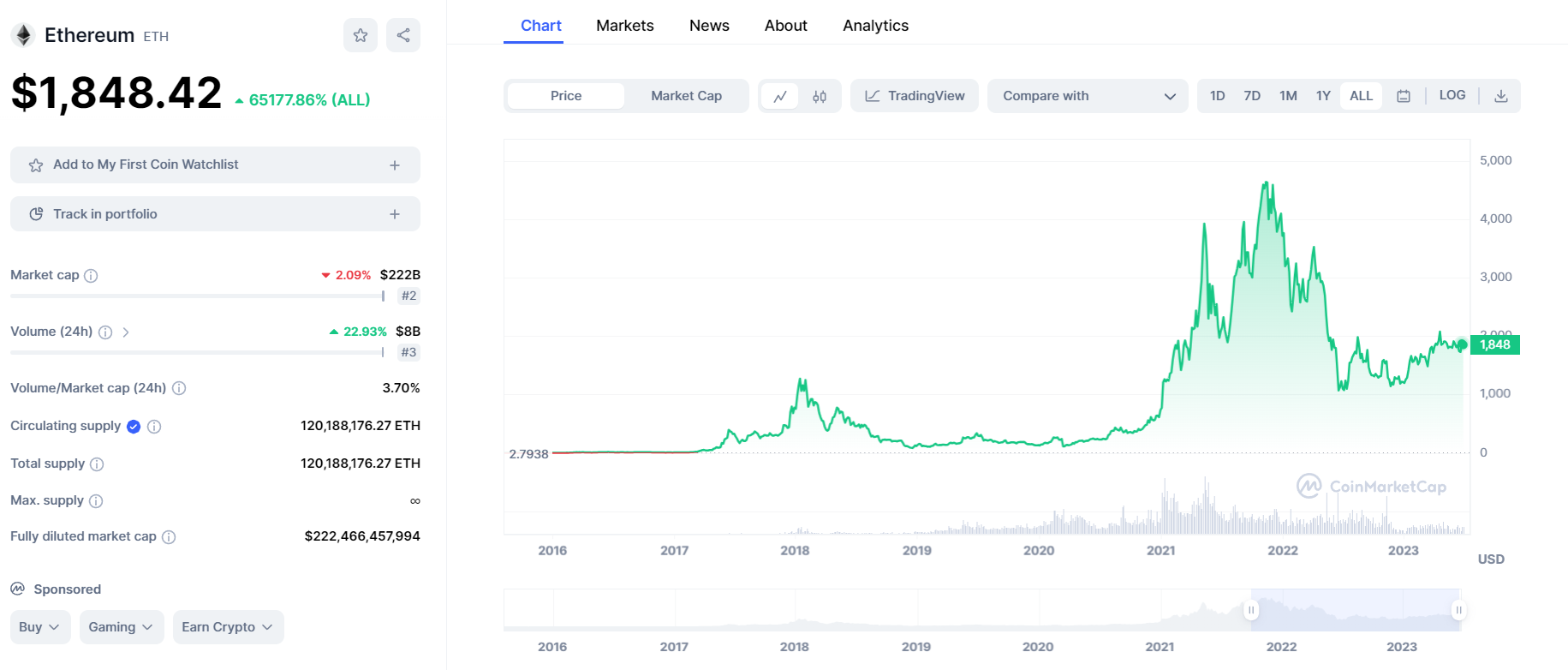Open Compare with dropdown
This screenshot has height=670, width=1568.
point(1088,96)
